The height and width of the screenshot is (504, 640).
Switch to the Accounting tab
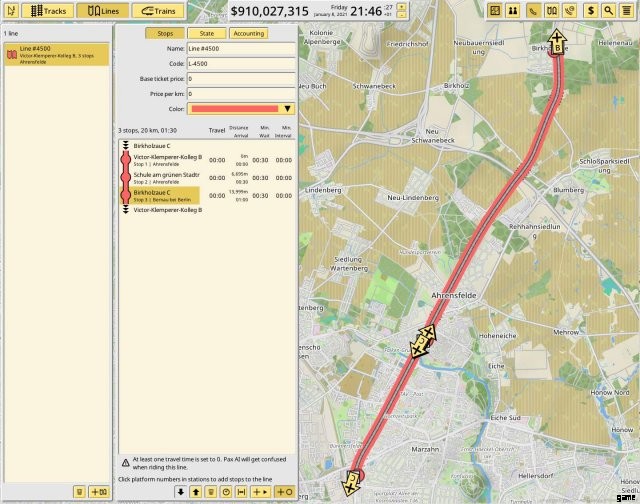tap(248, 33)
